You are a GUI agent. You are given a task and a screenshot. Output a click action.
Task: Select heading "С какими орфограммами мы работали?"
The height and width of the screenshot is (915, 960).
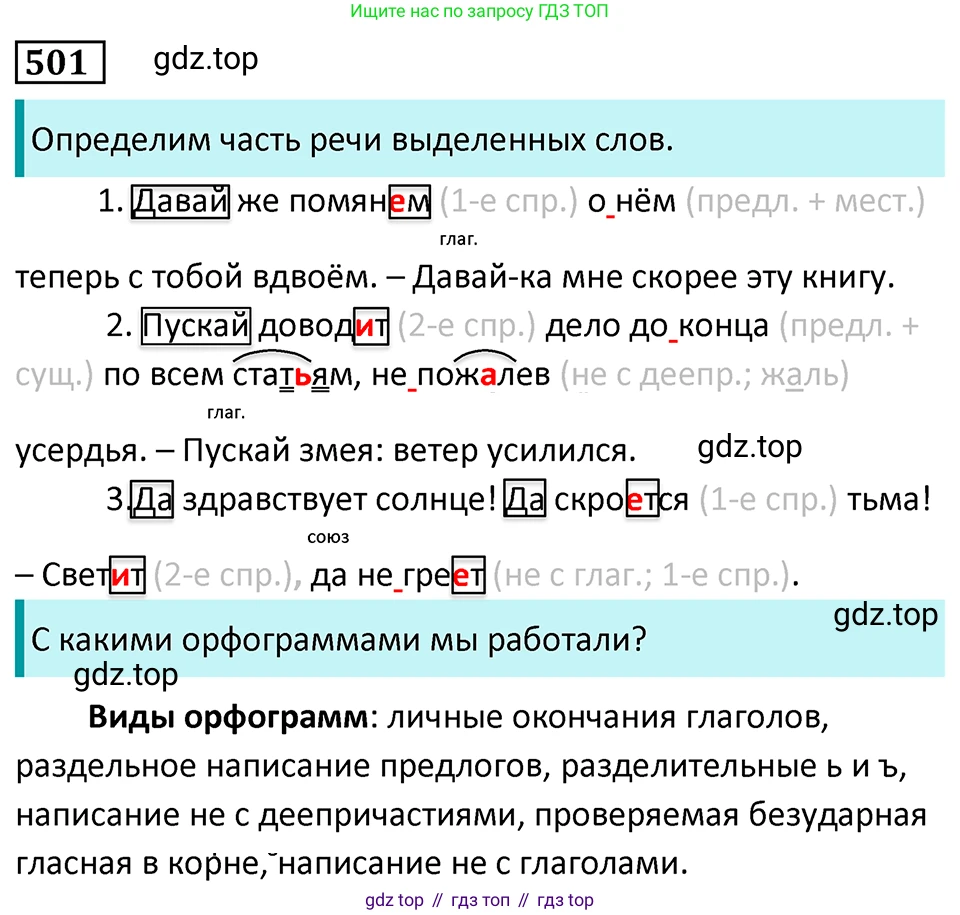pyautogui.click(x=335, y=640)
